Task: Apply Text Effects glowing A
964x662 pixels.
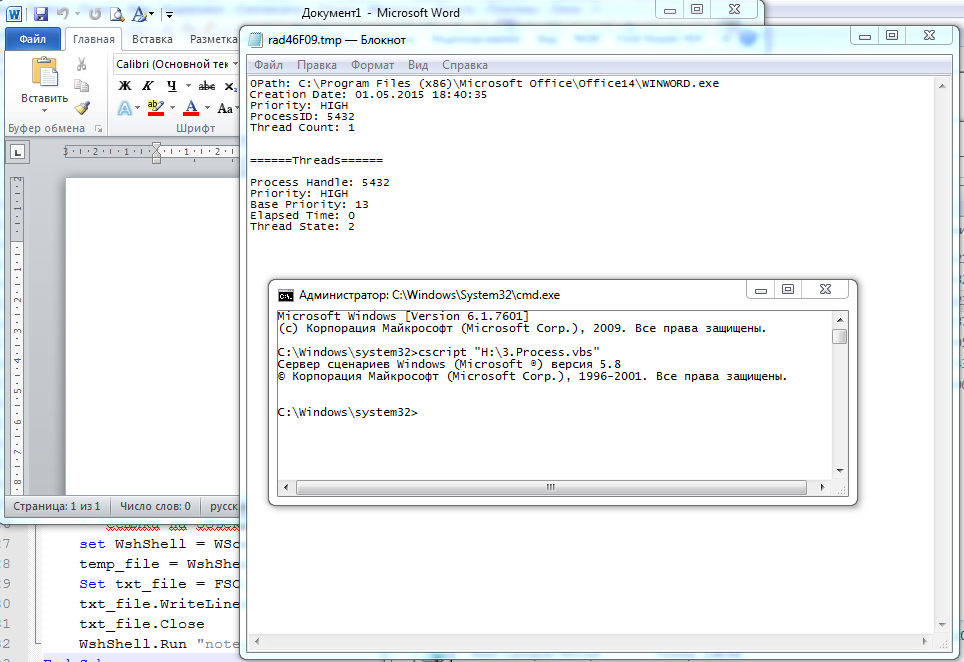Action: click(125, 109)
